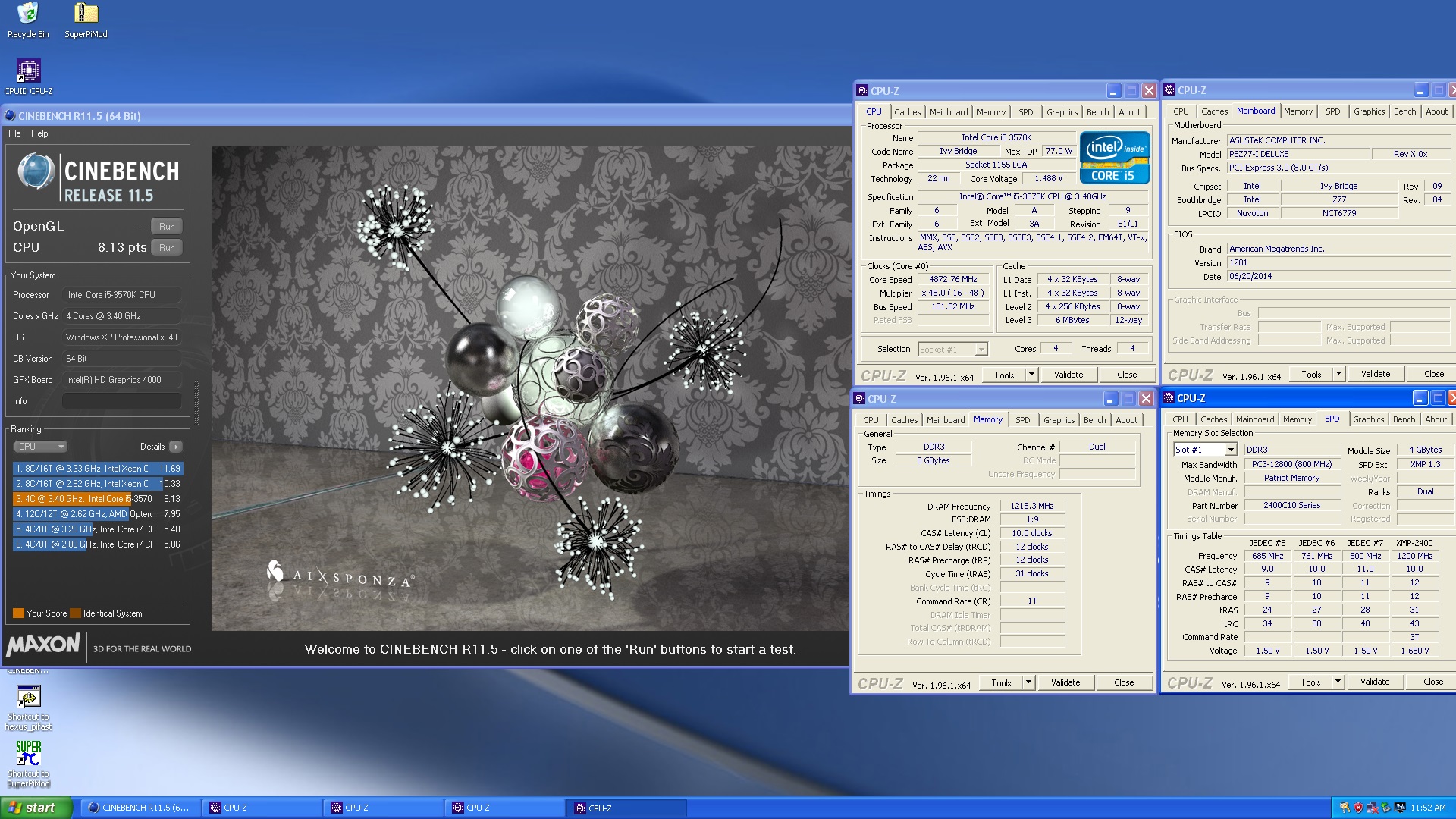This screenshot has height=819, width=1456.
Task: Run the CPU benchmark
Action: (x=167, y=247)
